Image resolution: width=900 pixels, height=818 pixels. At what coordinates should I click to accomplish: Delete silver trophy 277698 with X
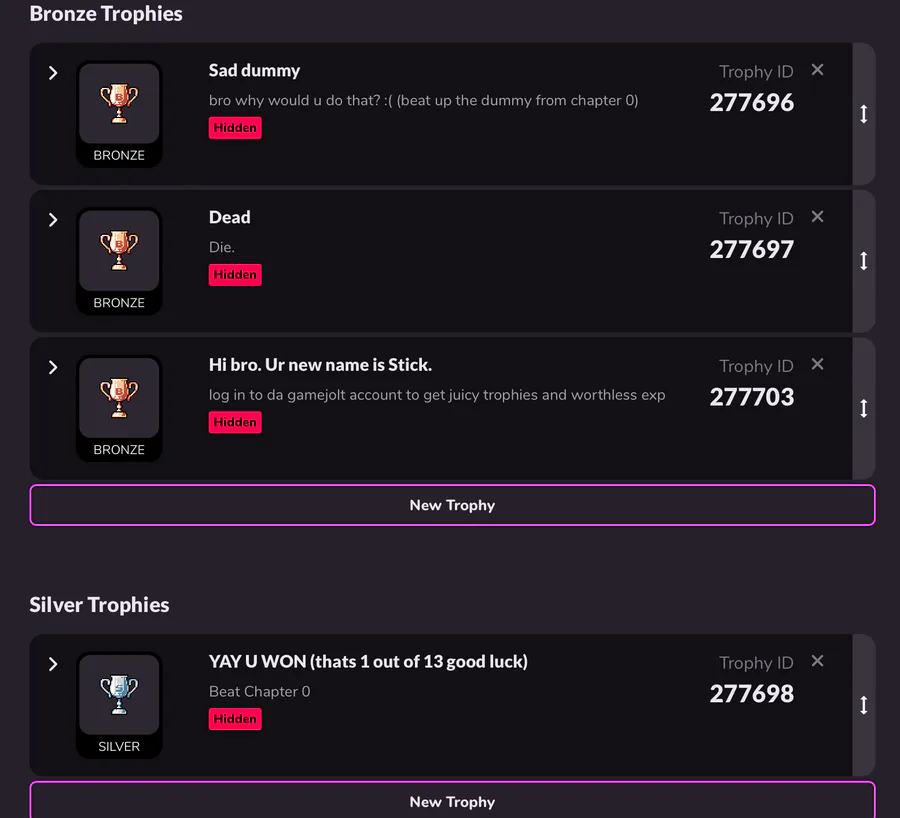[x=817, y=661]
